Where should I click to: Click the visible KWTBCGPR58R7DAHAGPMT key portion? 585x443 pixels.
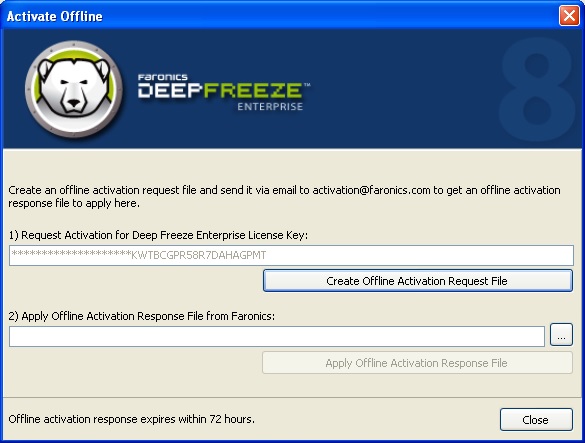tap(198, 255)
